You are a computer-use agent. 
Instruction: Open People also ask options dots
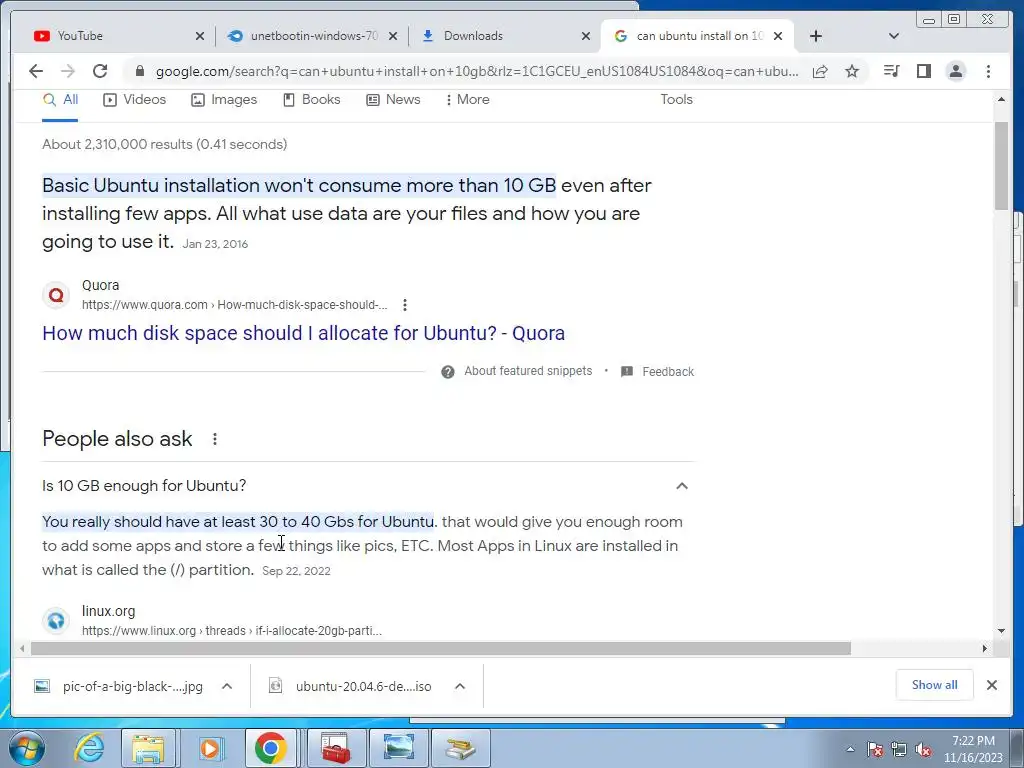click(215, 439)
